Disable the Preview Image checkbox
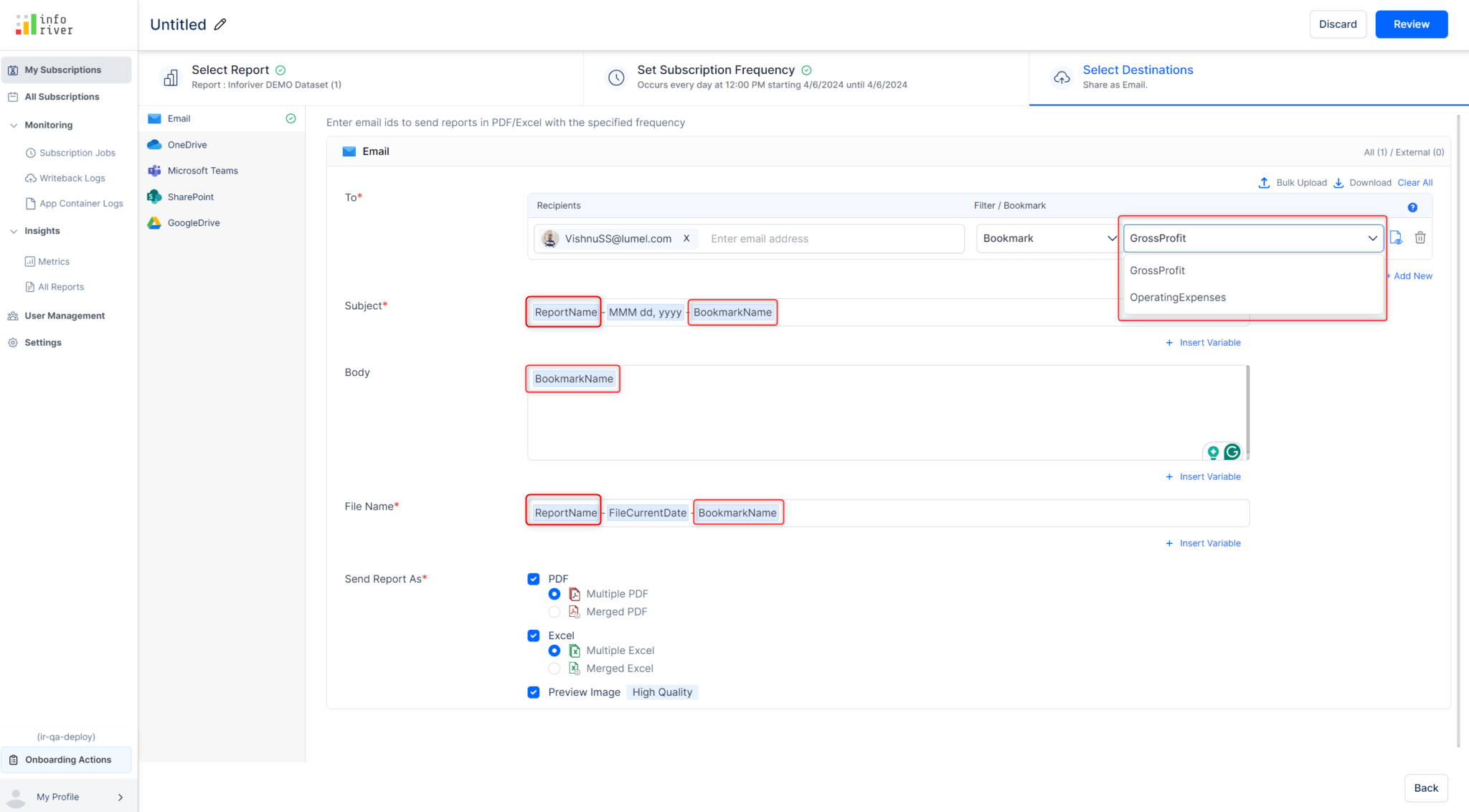This screenshot has height=812, width=1469. (534, 692)
